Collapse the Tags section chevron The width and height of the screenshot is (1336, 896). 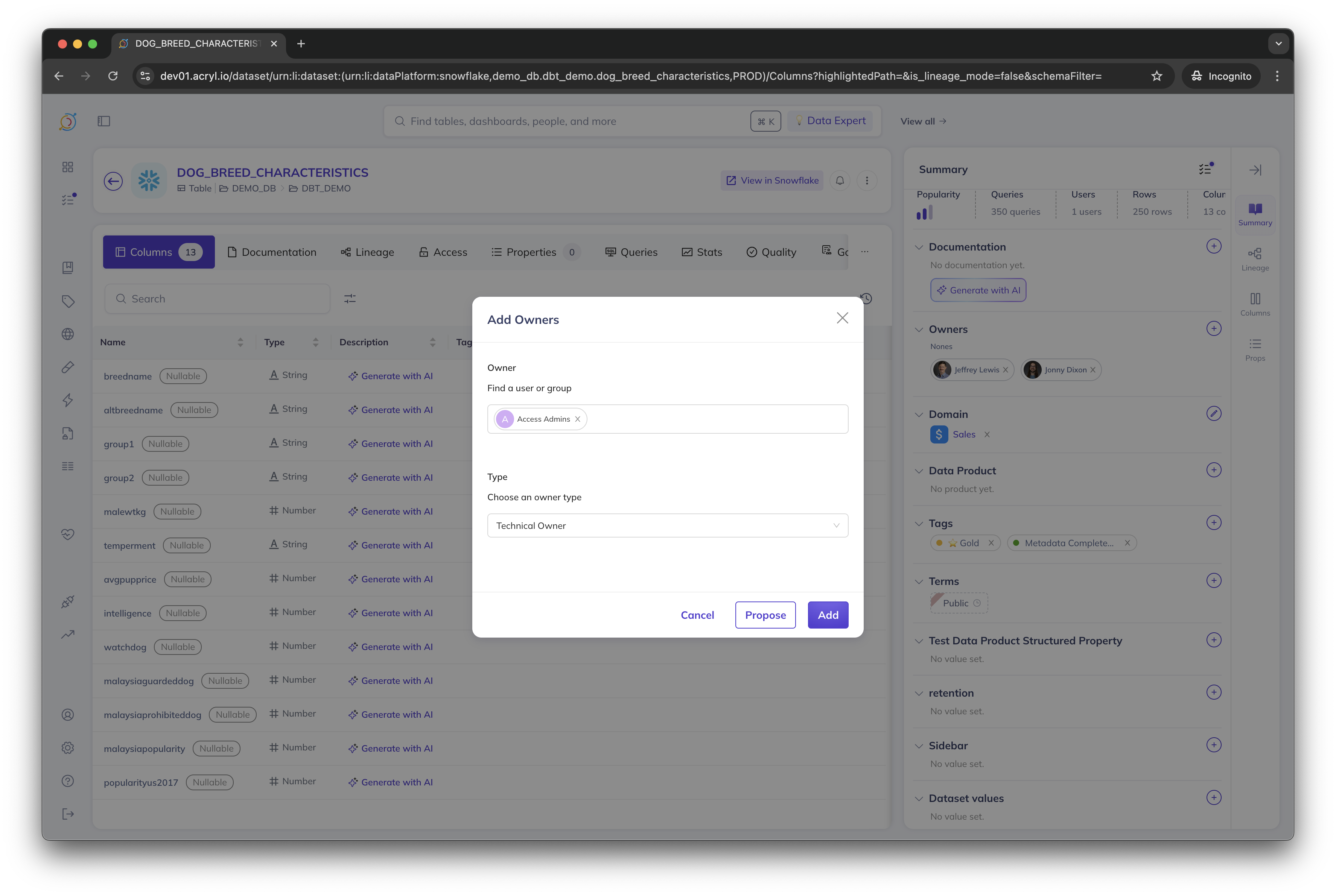[x=919, y=524]
